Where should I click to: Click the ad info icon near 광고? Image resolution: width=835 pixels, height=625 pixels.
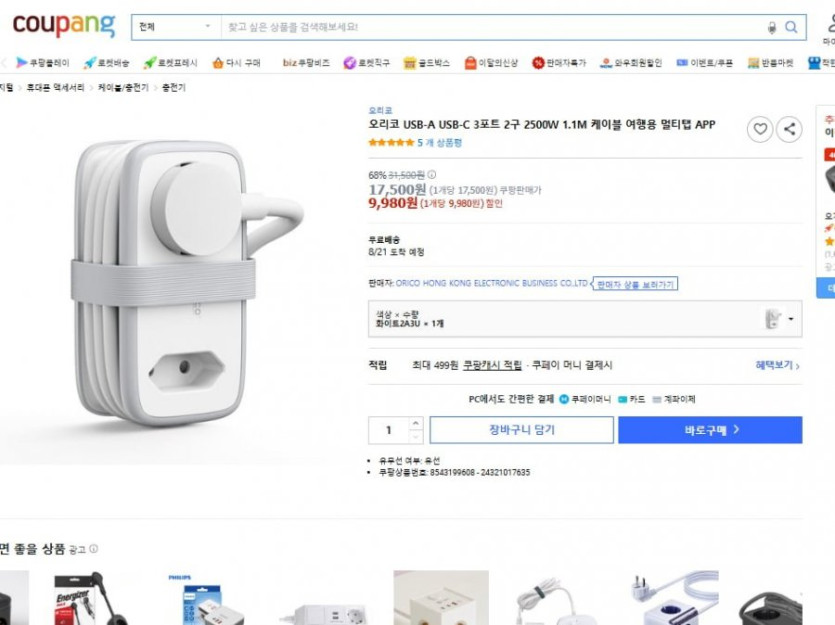pos(94,549)
